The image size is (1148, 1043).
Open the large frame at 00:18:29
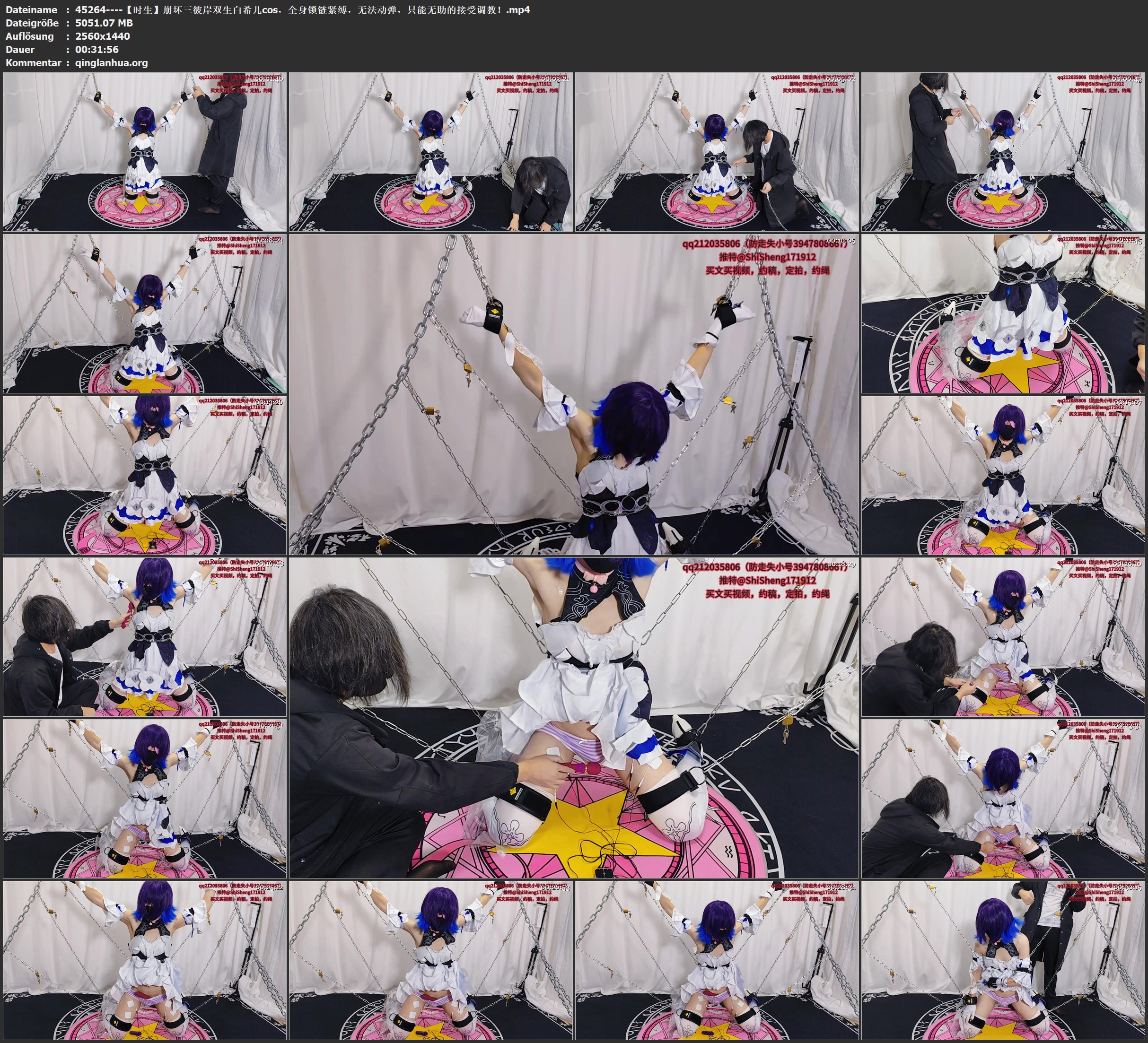pos(574,717)
